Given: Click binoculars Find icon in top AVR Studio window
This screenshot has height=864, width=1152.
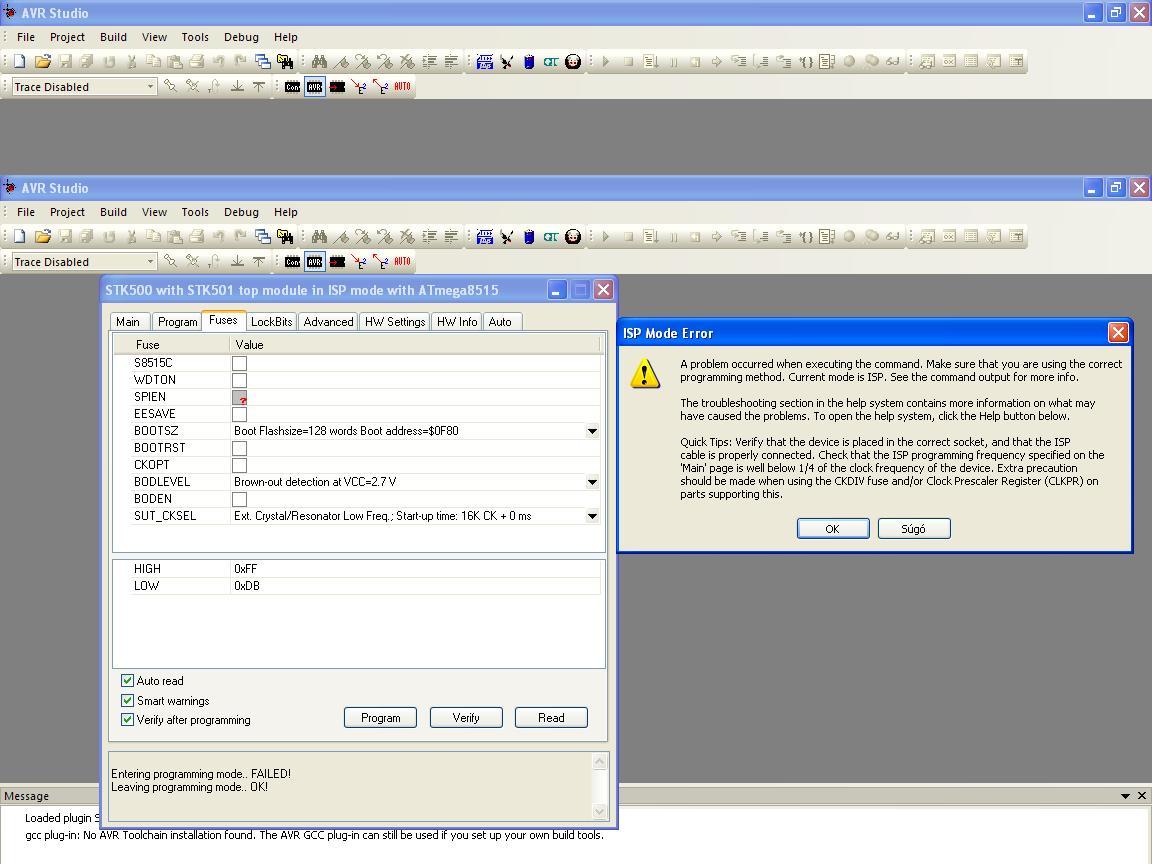Looking at the screenshot, I should coord(319,62).
